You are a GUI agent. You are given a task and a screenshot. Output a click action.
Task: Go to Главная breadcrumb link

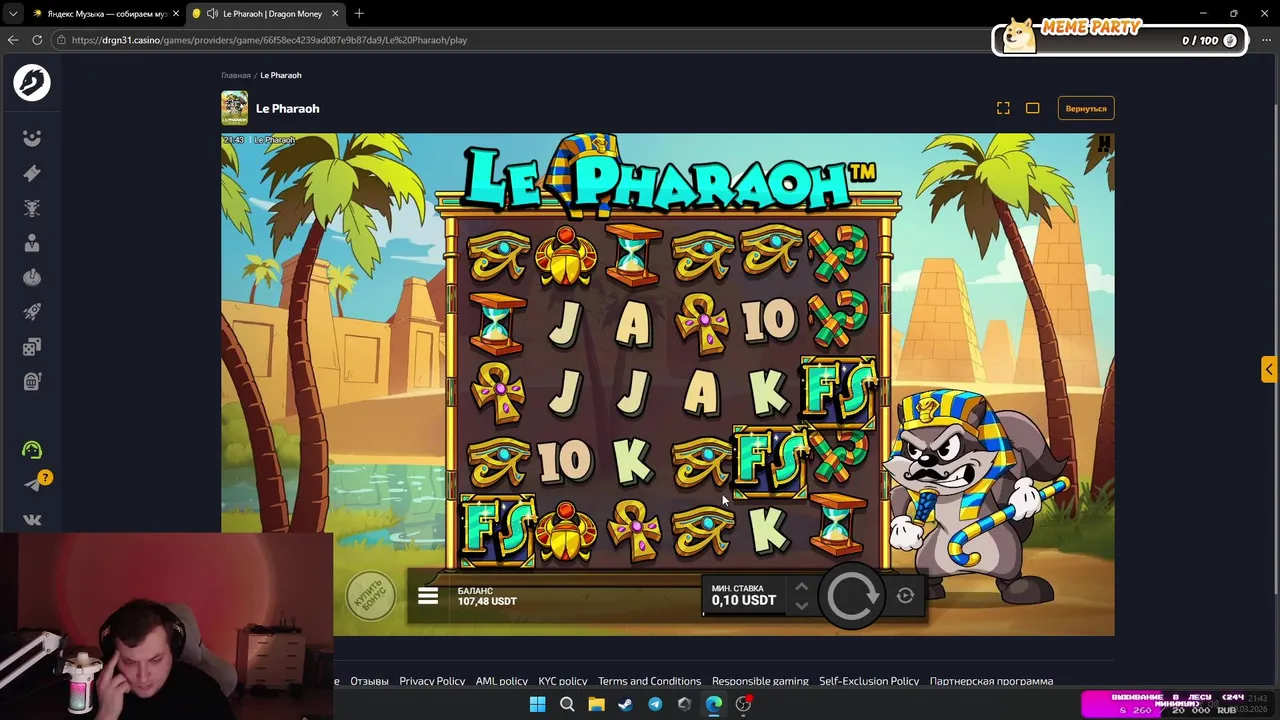click(236, 75)
